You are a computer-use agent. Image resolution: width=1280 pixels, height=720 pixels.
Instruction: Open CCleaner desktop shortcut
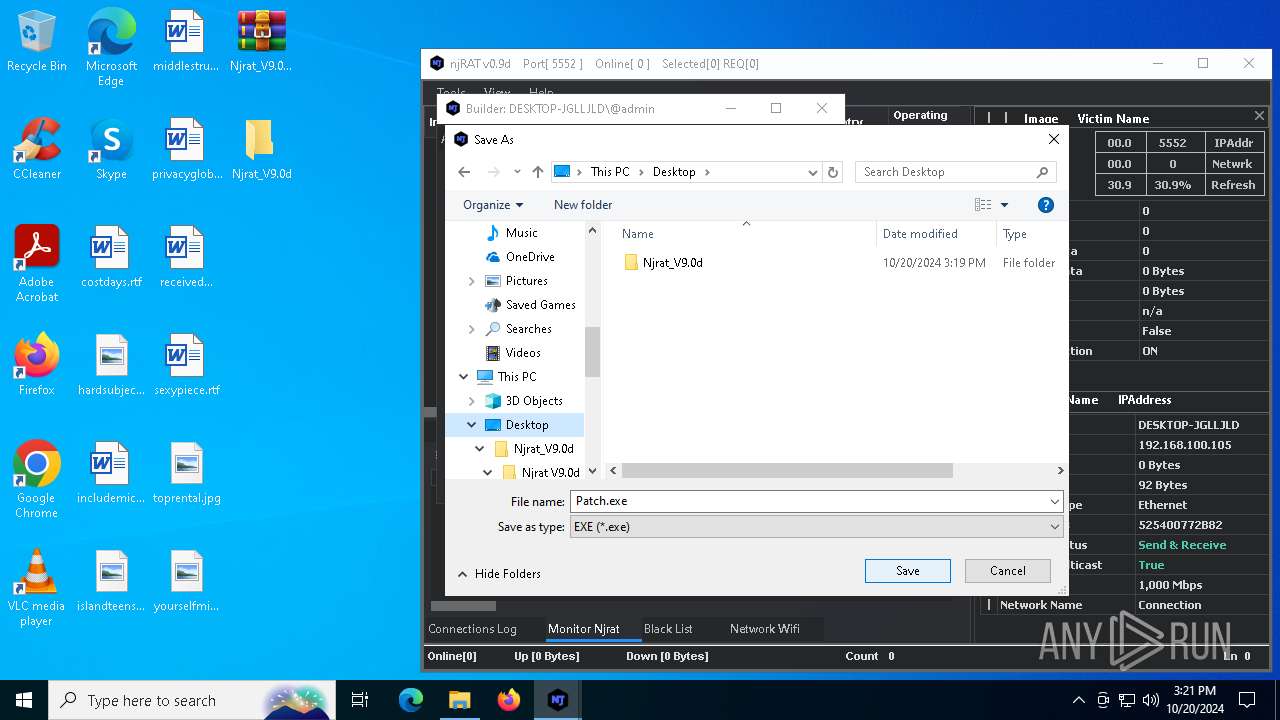pos(37,149)
